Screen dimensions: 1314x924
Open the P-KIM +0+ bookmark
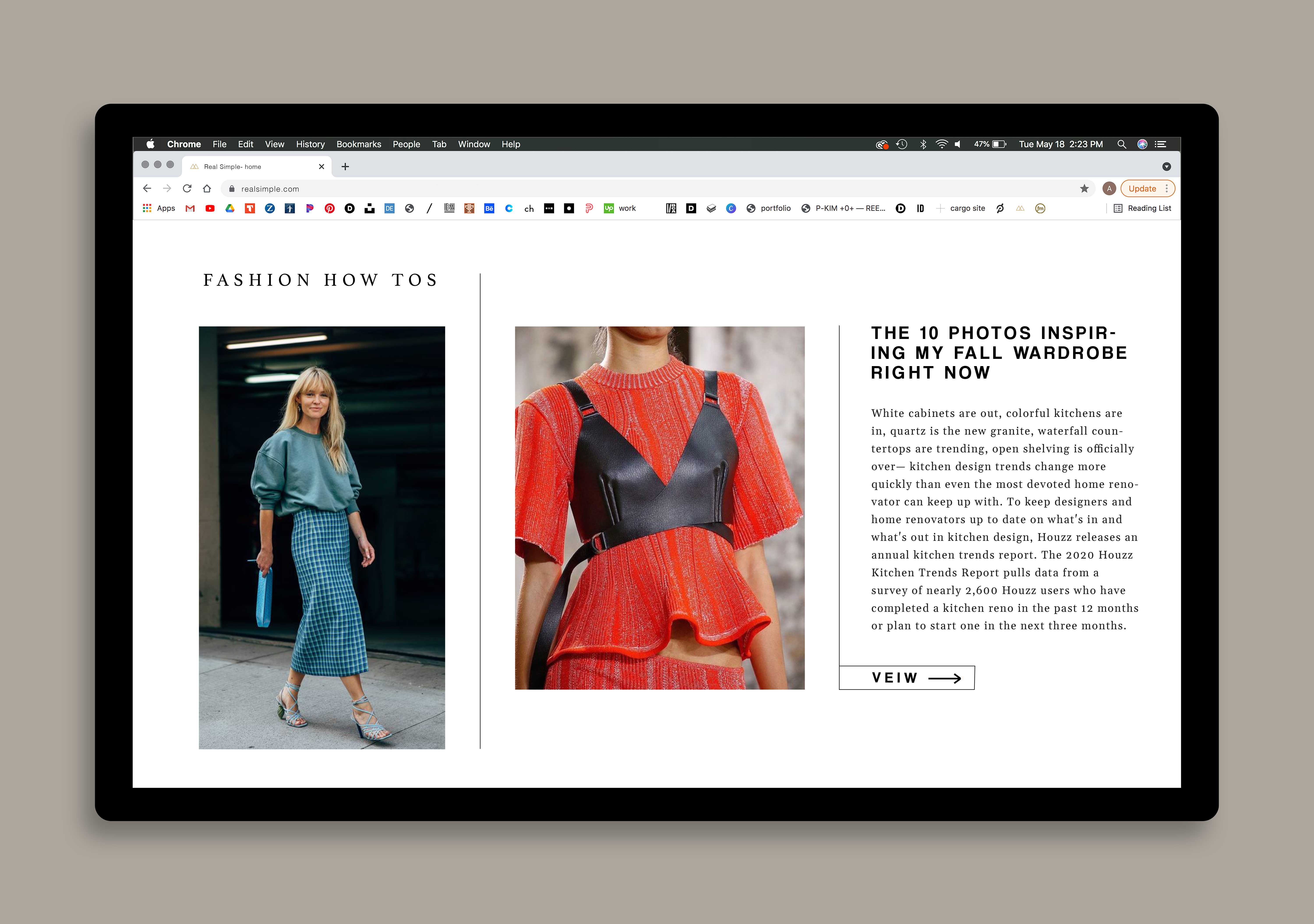tap(844, 208)
